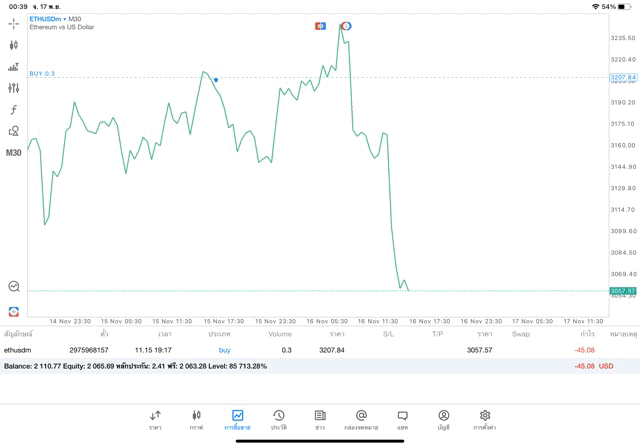Click the BUY 0.3 trade level label
The image size is (640, 447).
(x=42, y=73)
